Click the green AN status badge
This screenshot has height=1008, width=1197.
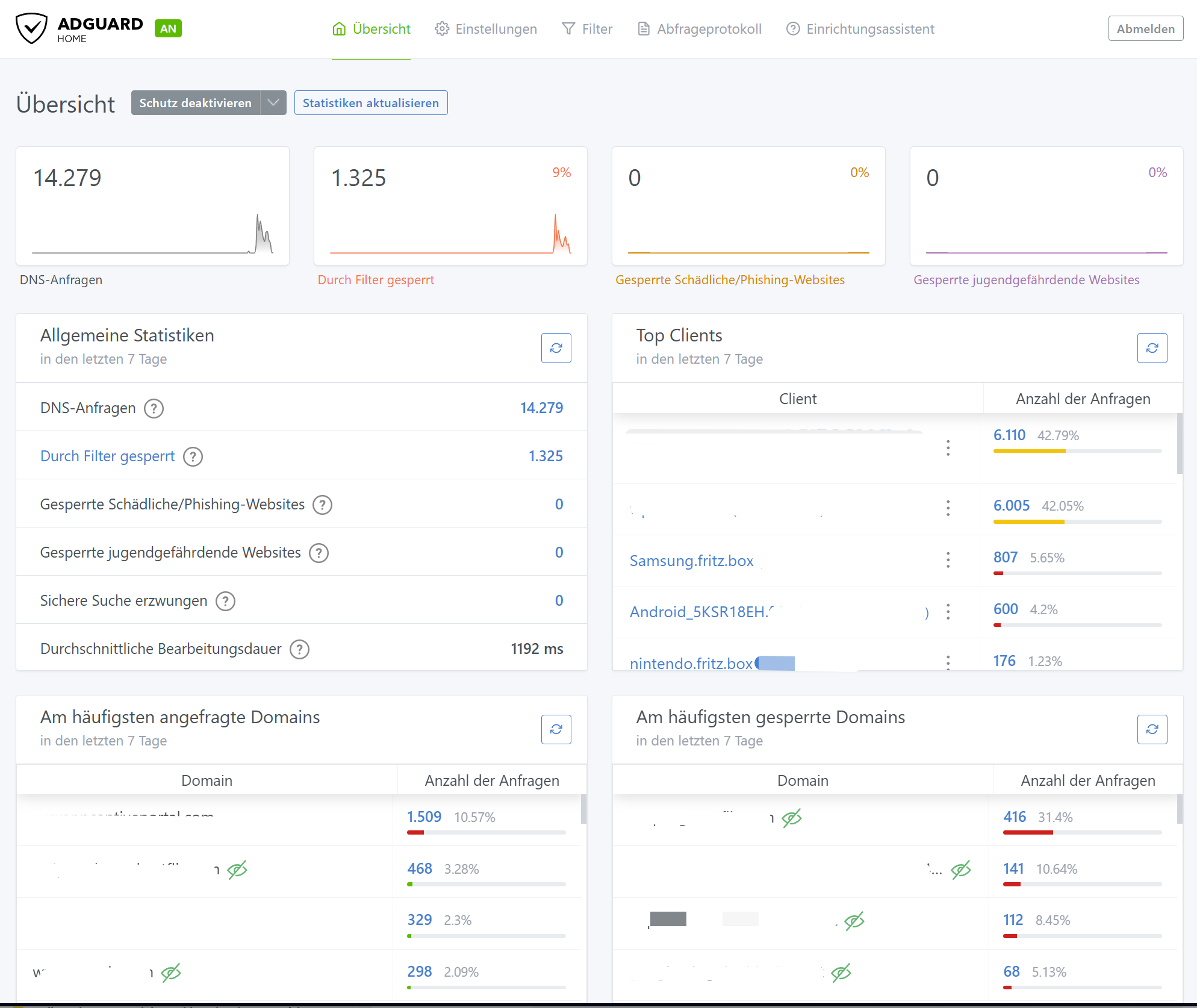[169, 28]
